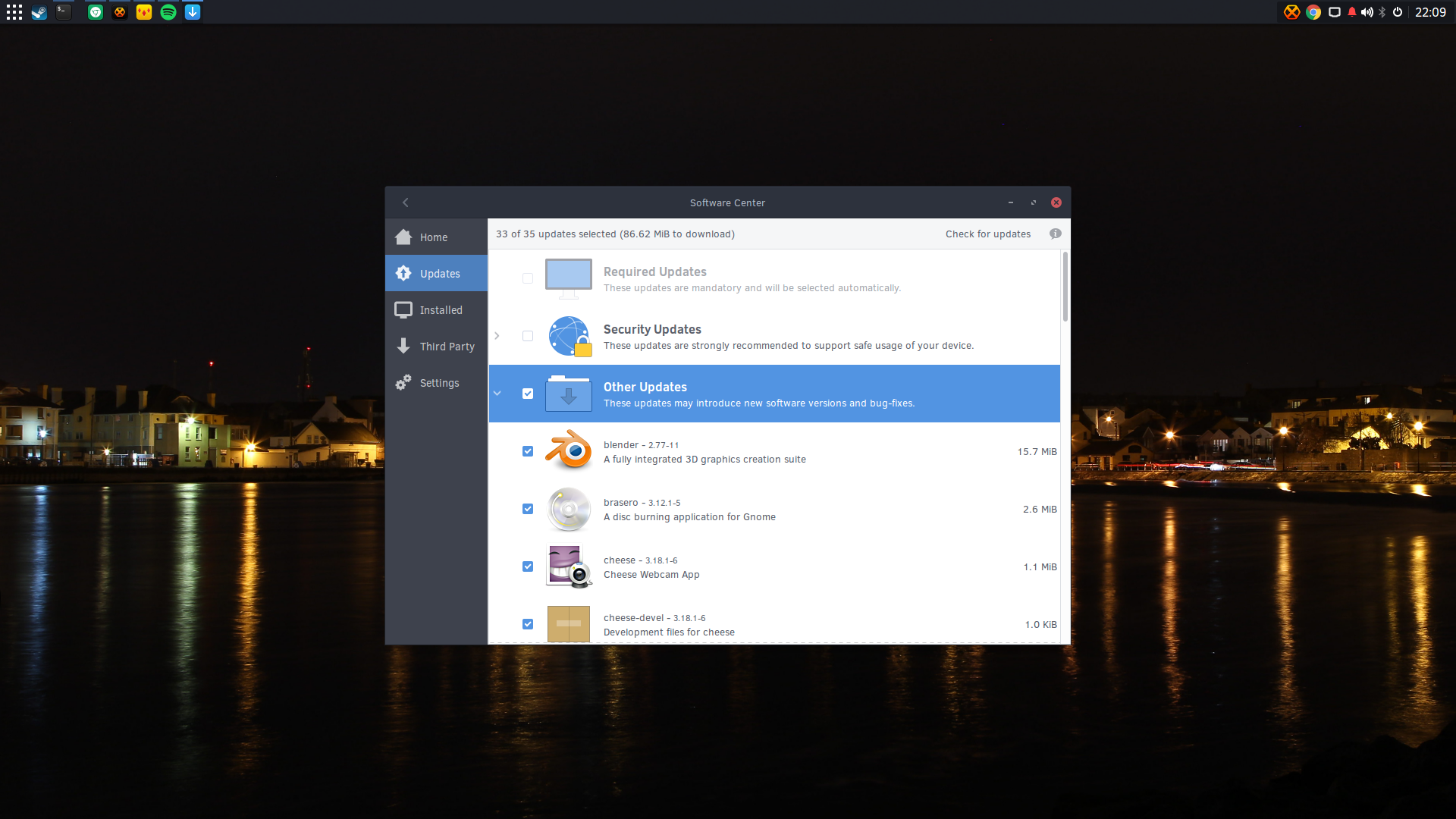Open the Home page in sidebar
Viewport: 1456px width, 819px height.
coord(436,237)
